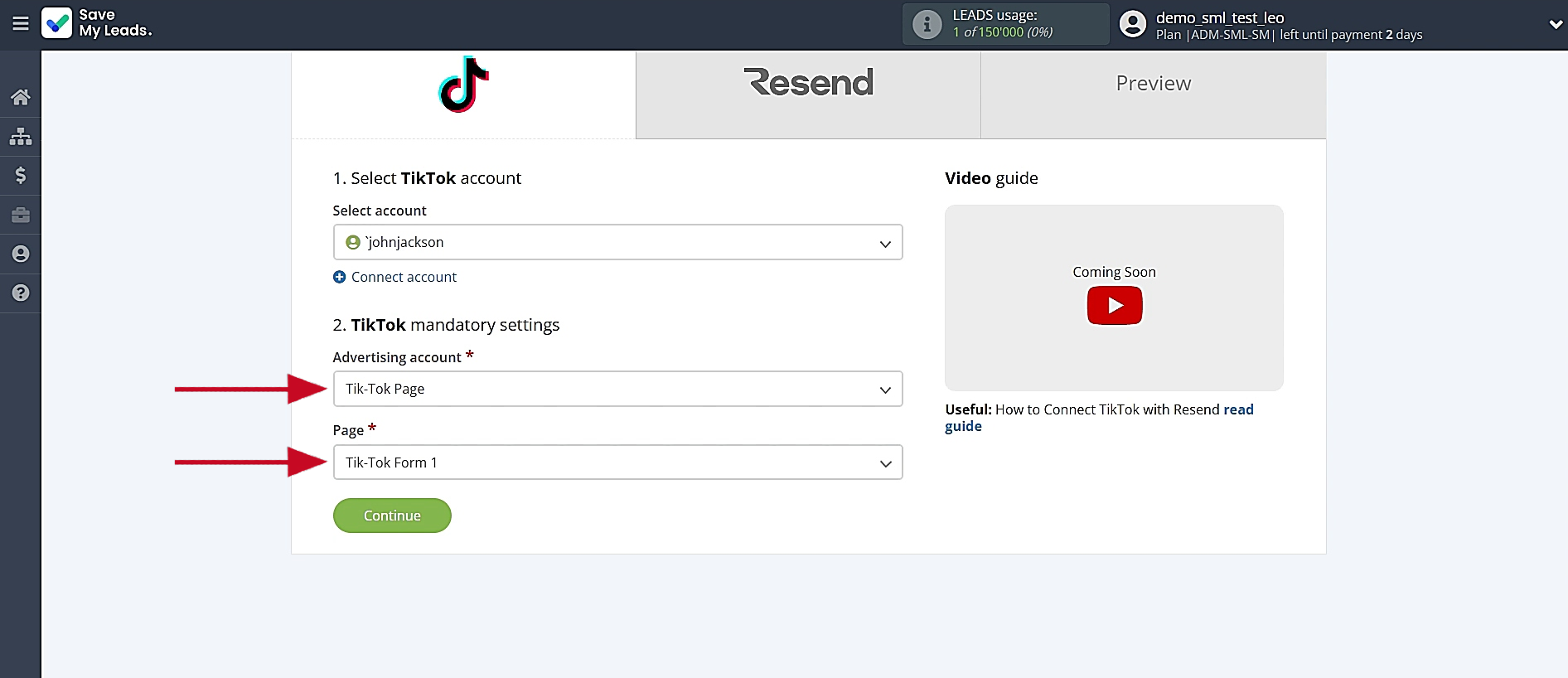Click the demo_sml_test_leo username

pos(1220,17)
